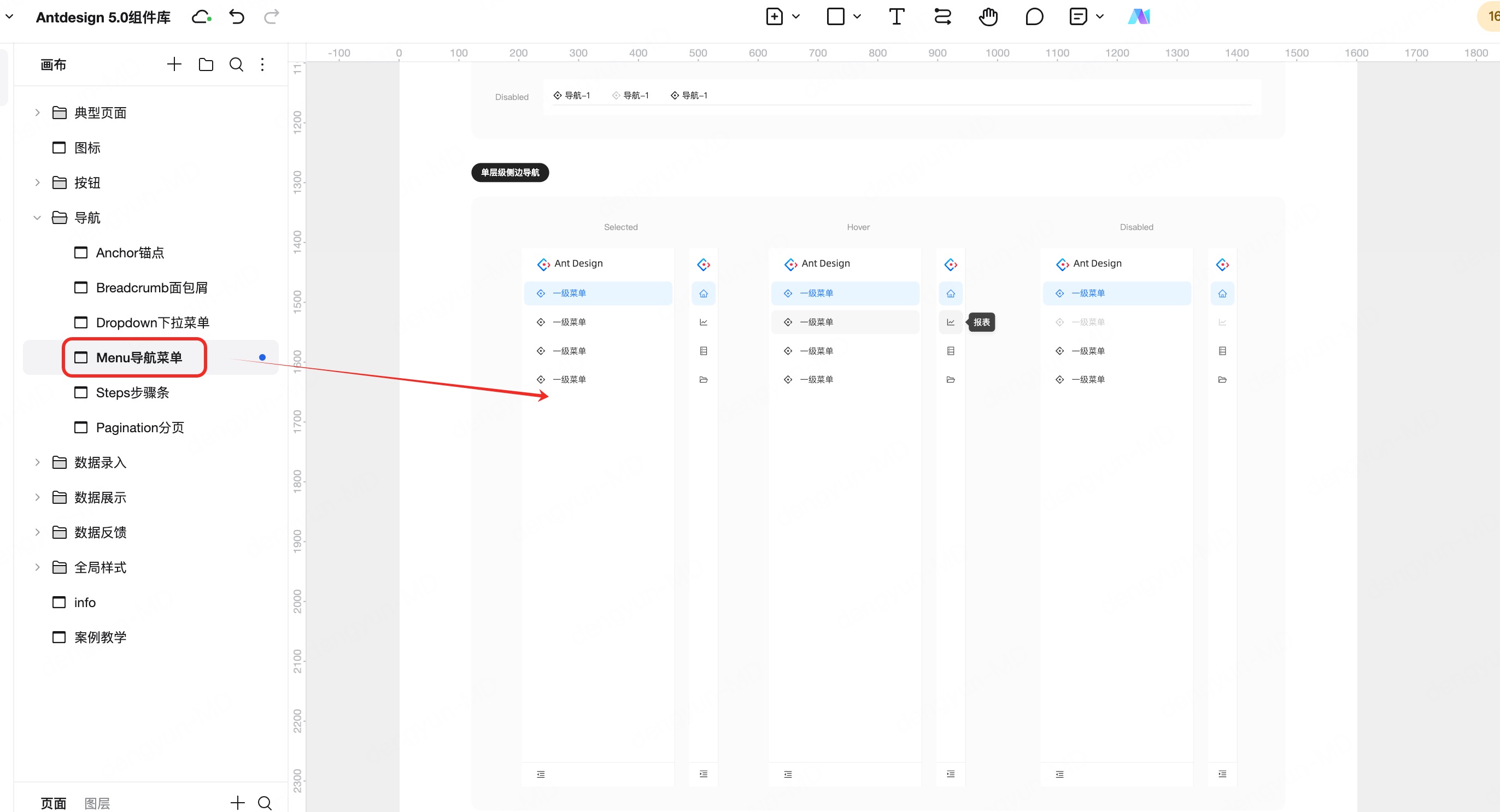Search canvases with the magnifier icon
Image resolution: width=1500 pixels, height=812 pixels.
tap(236, 64)
